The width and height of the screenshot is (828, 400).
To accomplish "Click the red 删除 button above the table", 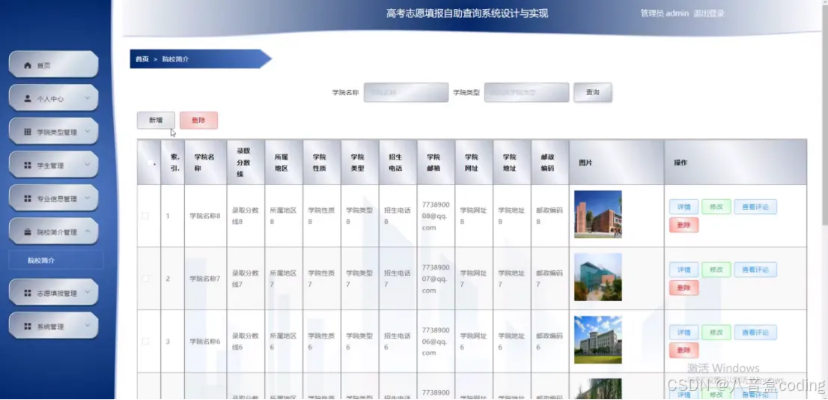I will (199, 120).
